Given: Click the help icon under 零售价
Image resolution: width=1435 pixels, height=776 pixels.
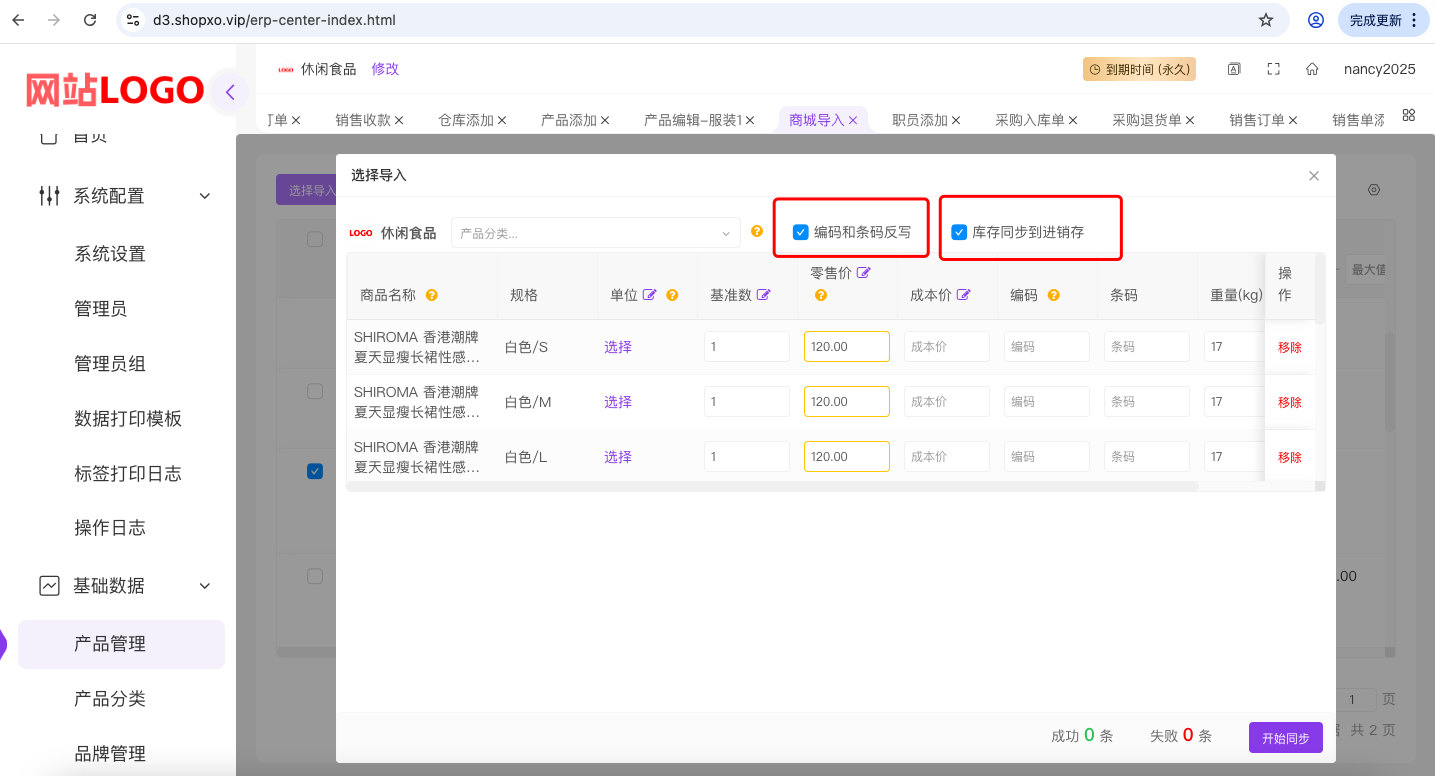Looking at the screenshot, I should point(821,295).
